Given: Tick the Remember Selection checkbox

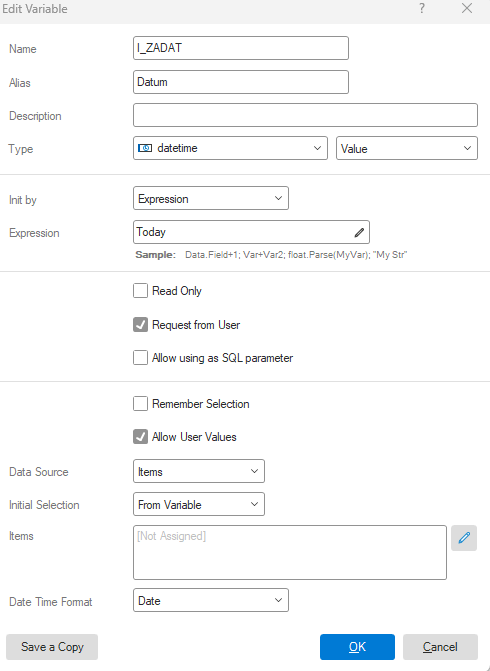Looking at the screenshot, I should [x=140, y=404].
